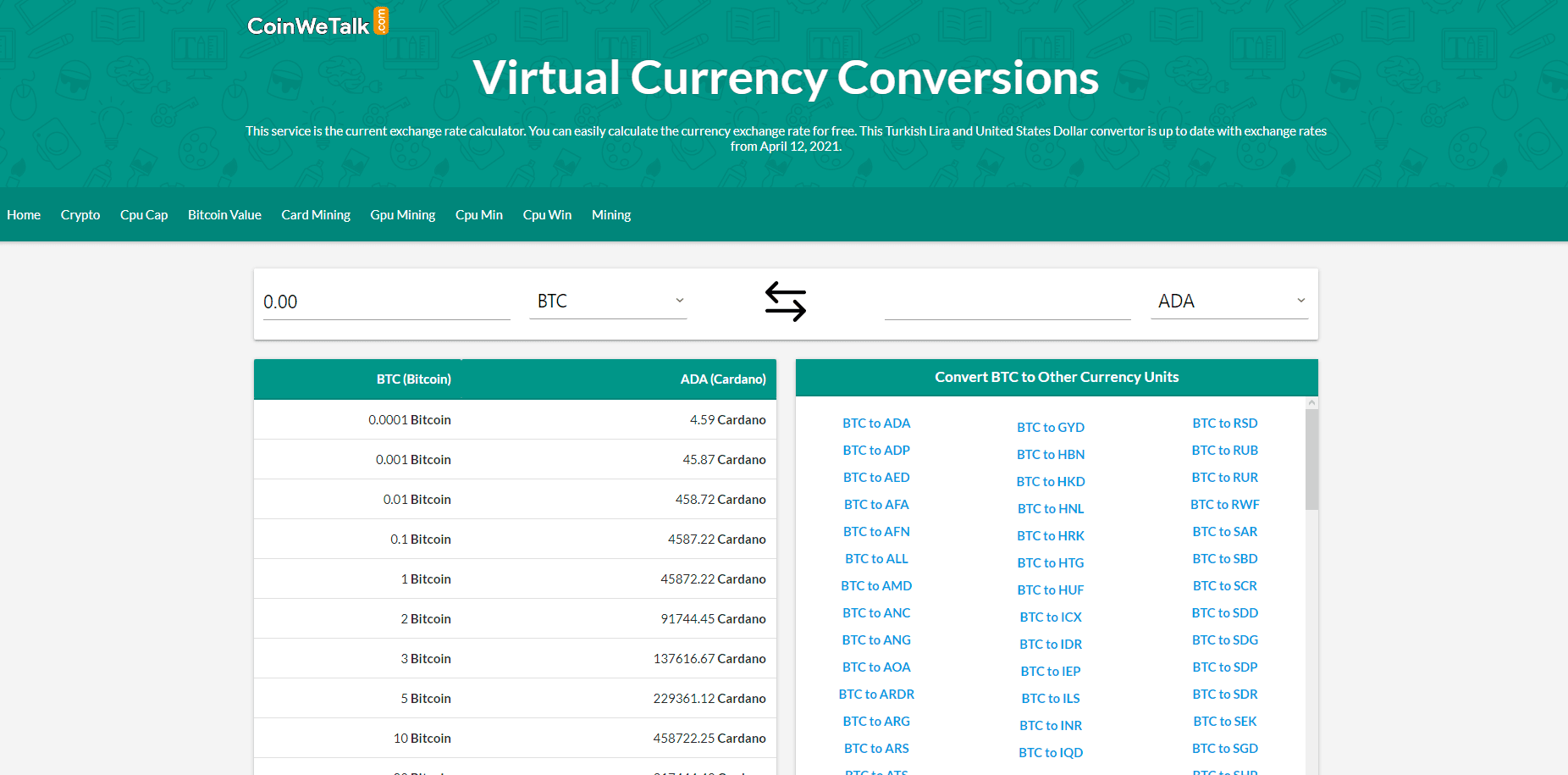Open the BTC to RUB conversion
This screenshot has height=775, width=1568.
[x=1224, y=450]
